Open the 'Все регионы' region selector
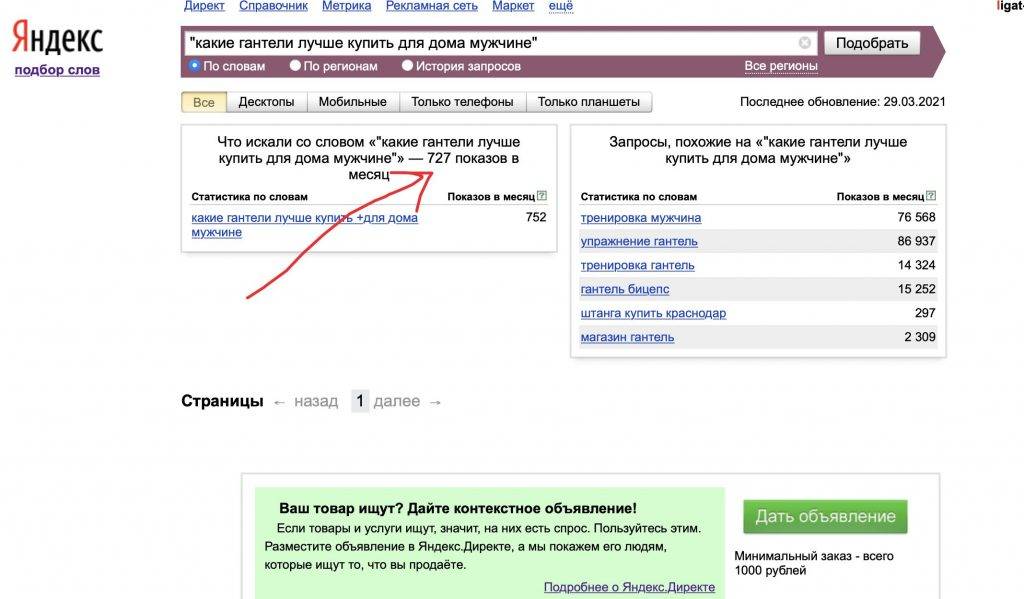Image resolution: width=1024 pixels, height=599 pixels. (x=780, y=66)
